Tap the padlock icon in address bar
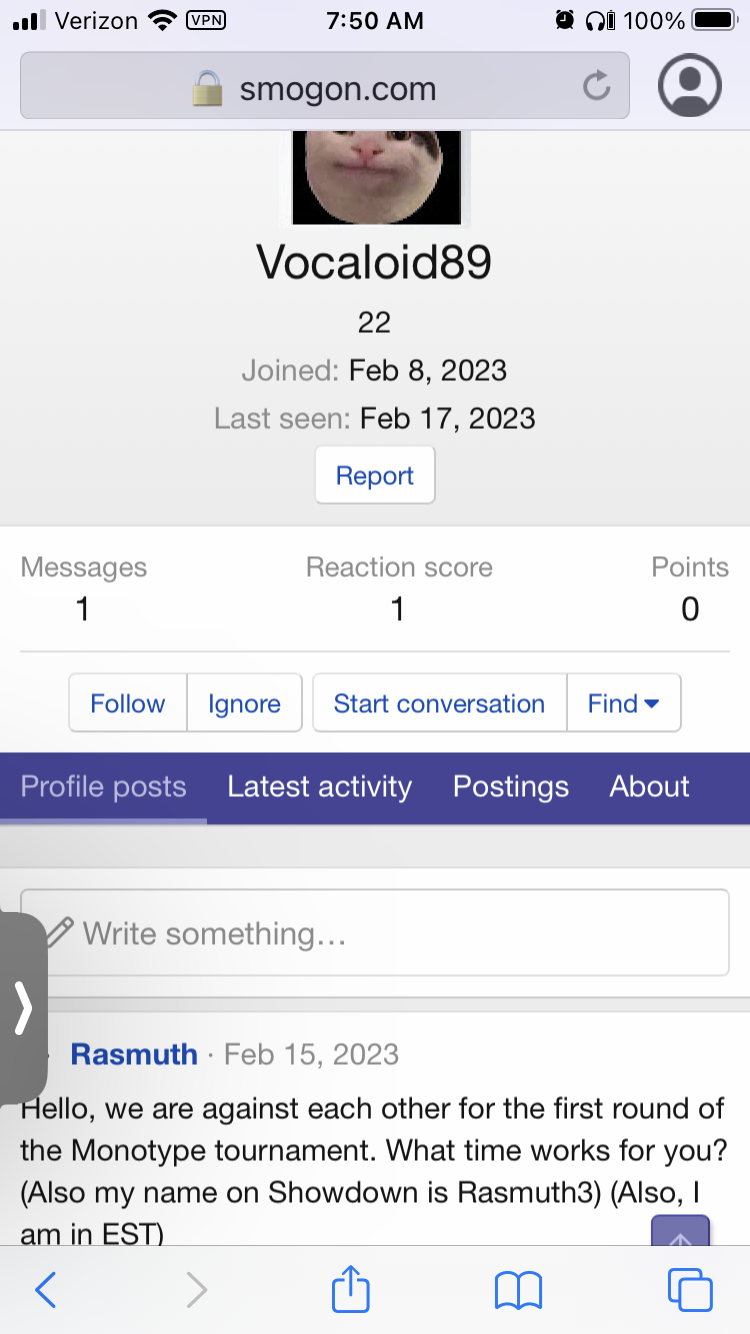This screenshot has width=750, height=1334. (208, 88)
